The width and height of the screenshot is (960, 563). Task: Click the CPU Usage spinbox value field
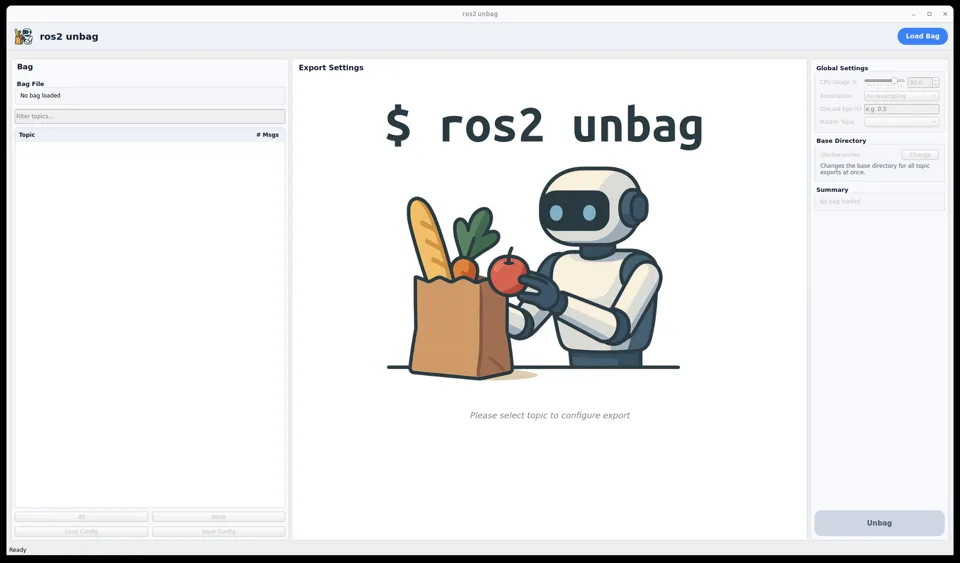920,83
